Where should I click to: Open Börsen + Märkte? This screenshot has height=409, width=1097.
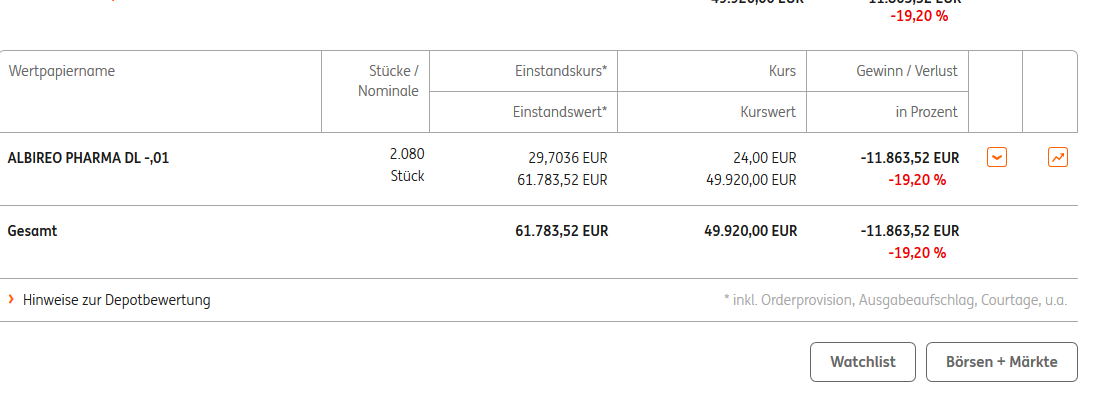(1002, 362)
